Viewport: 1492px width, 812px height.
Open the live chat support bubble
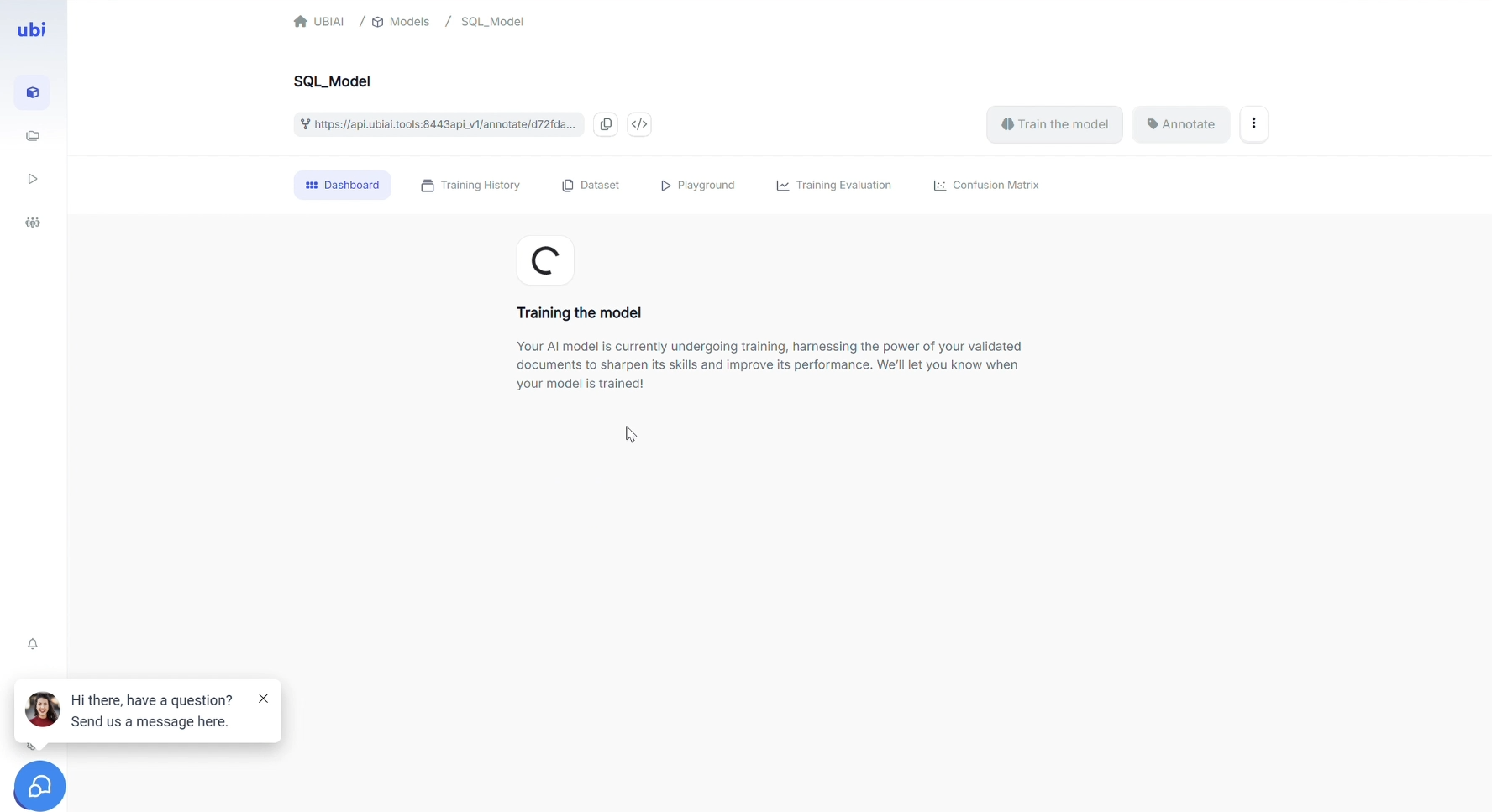39,786
